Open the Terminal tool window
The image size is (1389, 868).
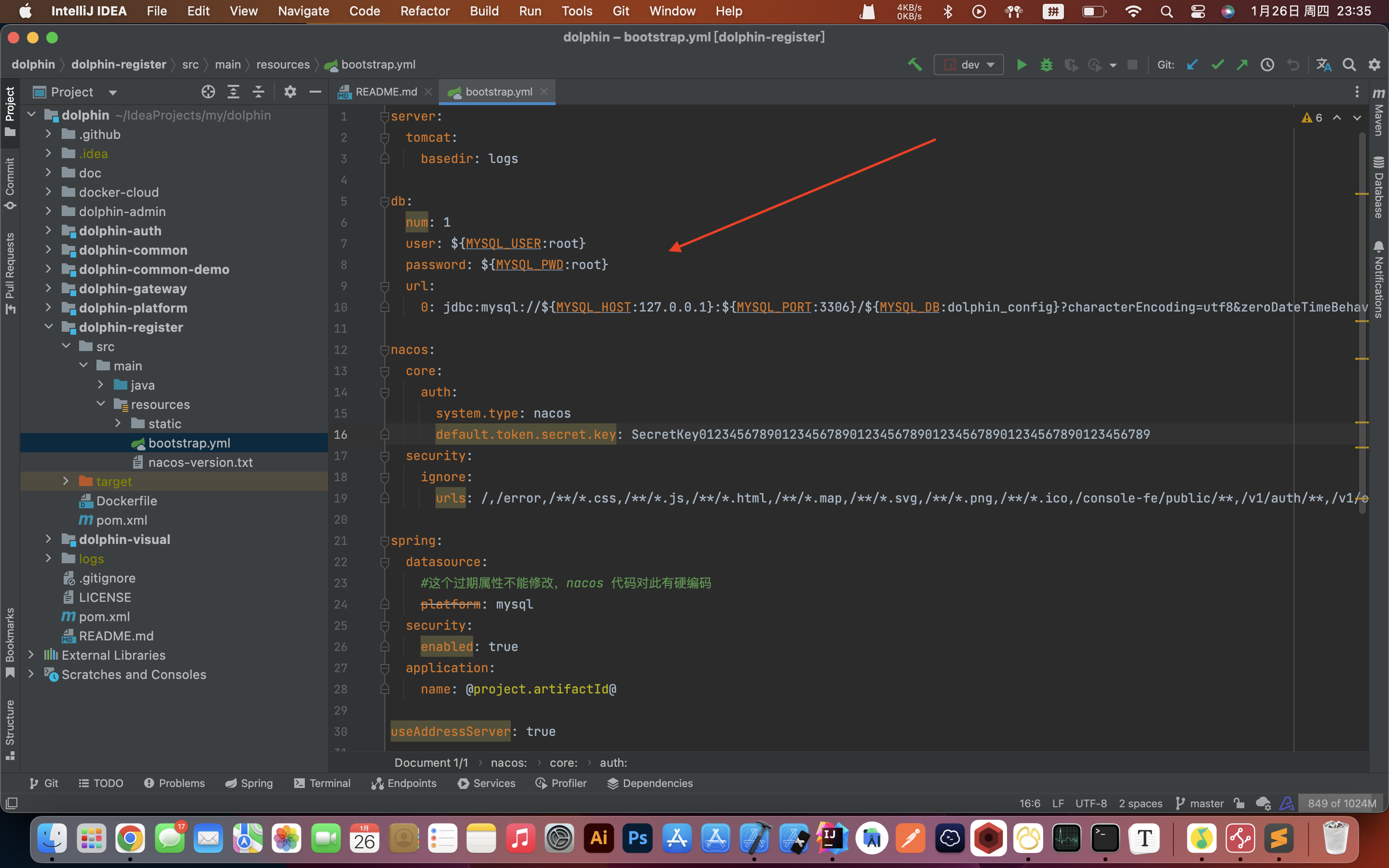click(x=322, y=783)
